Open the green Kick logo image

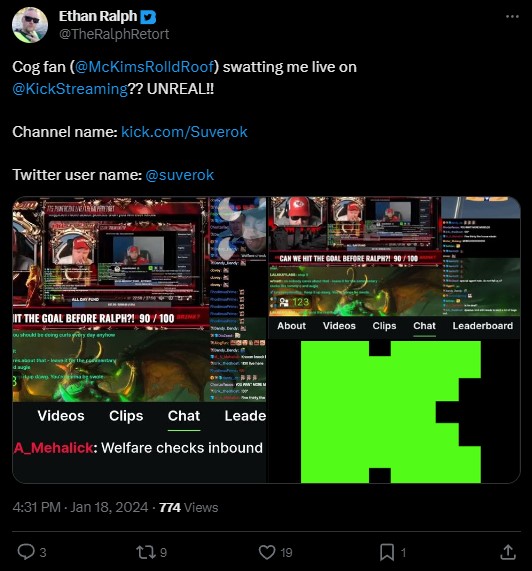pos(395,411)
